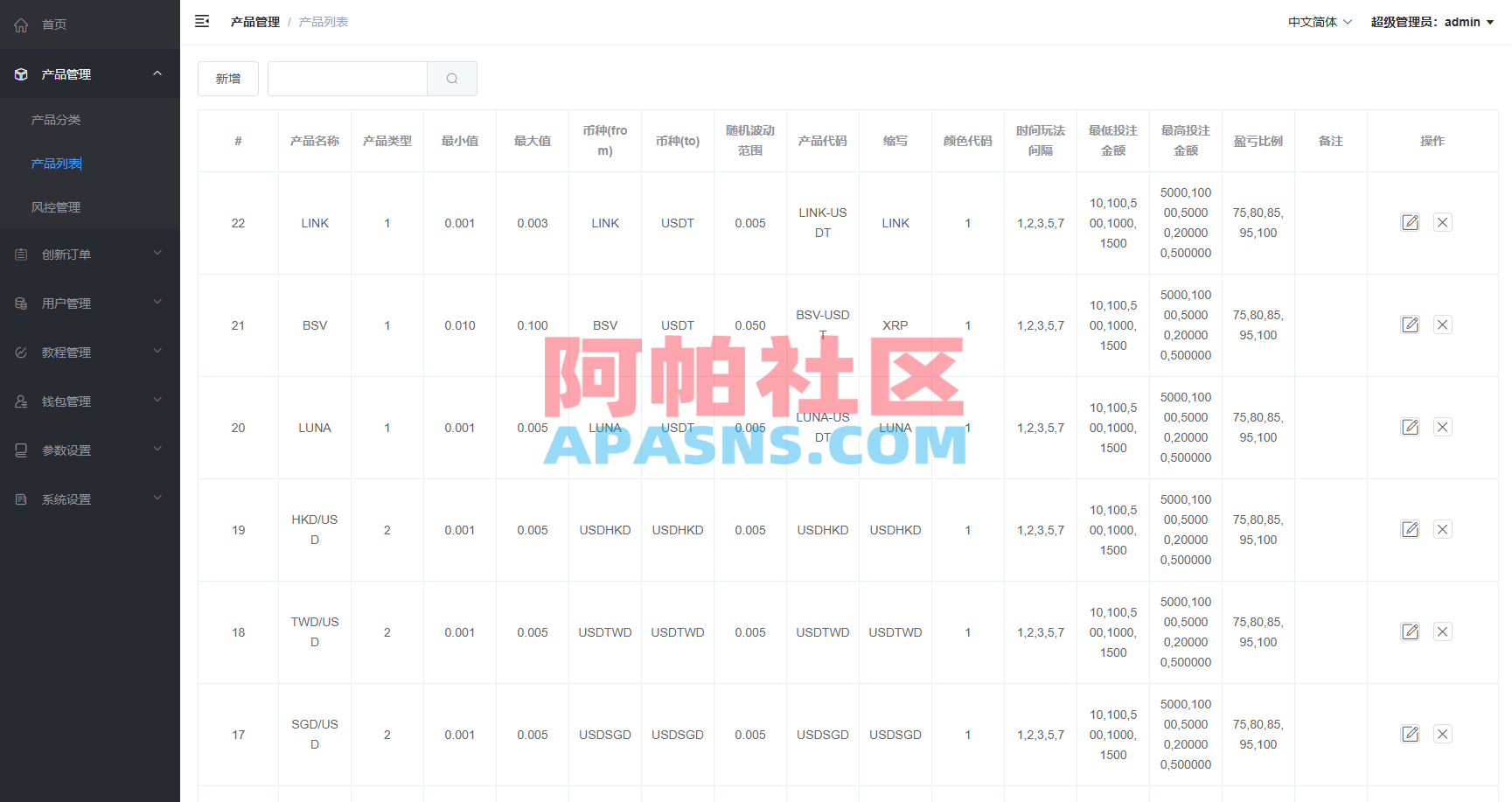Open the 创新订单 menu label
Image resolution: width=1512 pixels, height=802 pixels.
coord(66,255)
